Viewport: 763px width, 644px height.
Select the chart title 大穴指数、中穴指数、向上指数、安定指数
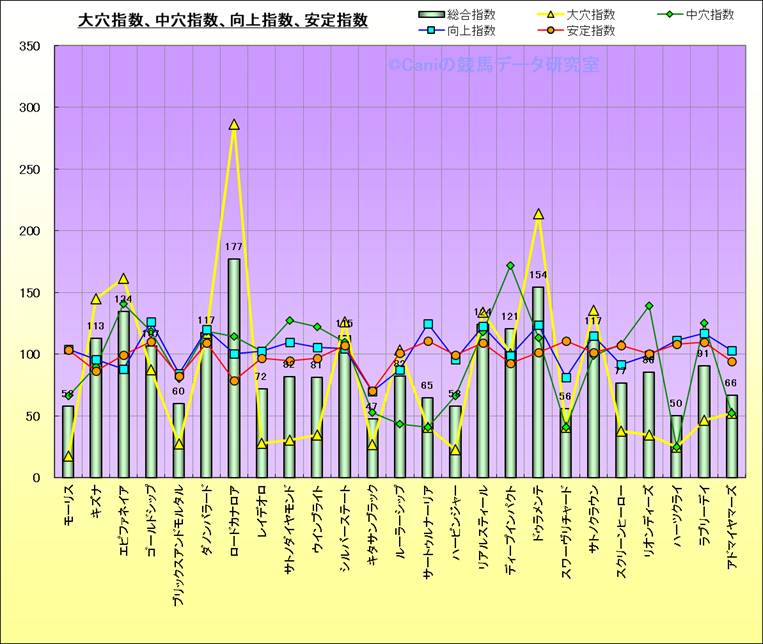[x=222, y=19]
